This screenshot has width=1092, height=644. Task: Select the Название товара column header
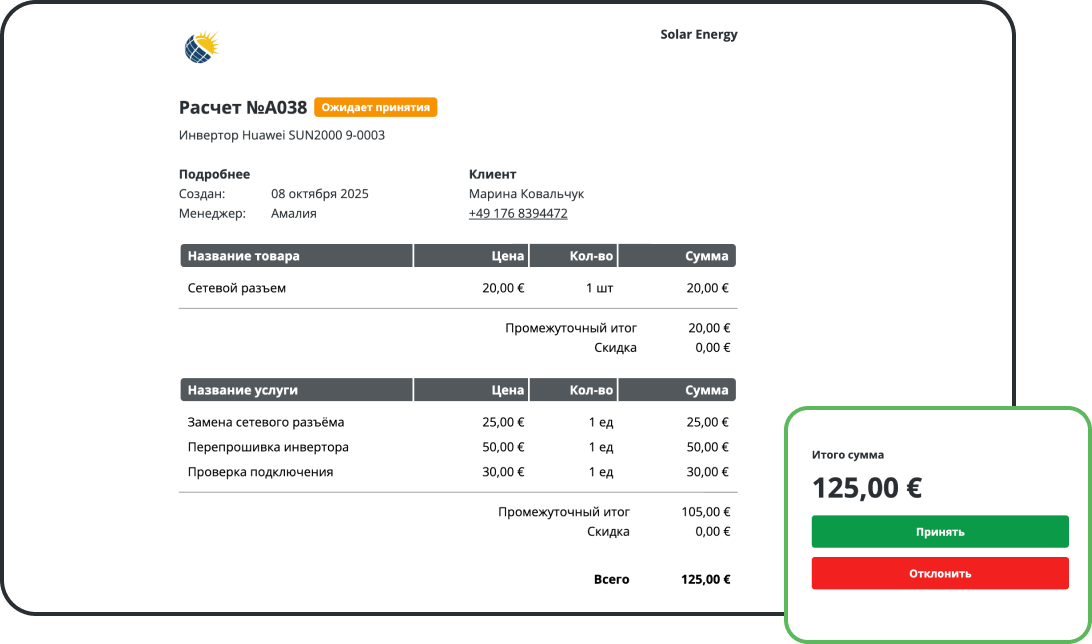(x=296, y=256)
